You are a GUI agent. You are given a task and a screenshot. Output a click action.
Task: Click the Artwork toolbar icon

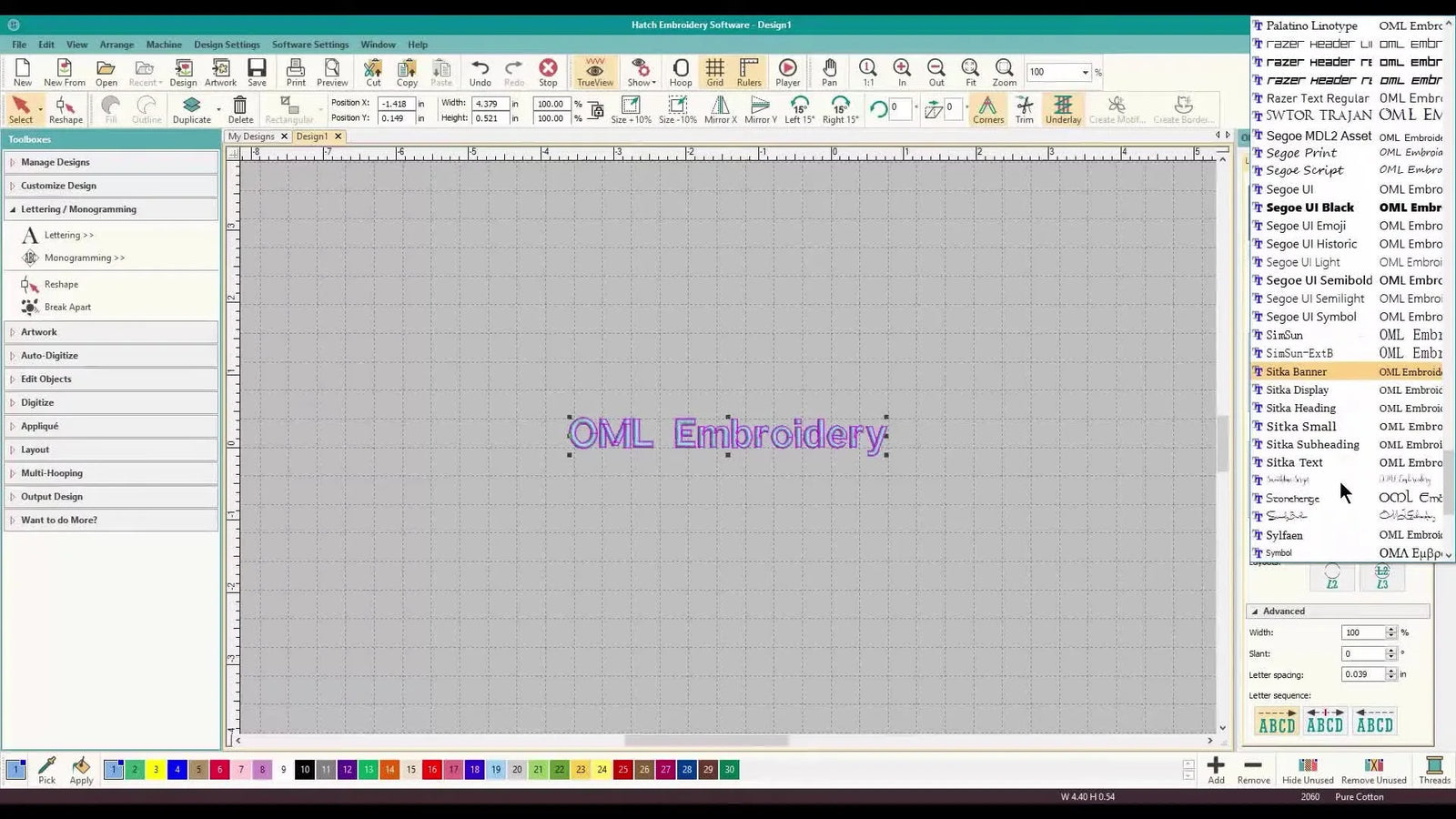tap(220, 73)
